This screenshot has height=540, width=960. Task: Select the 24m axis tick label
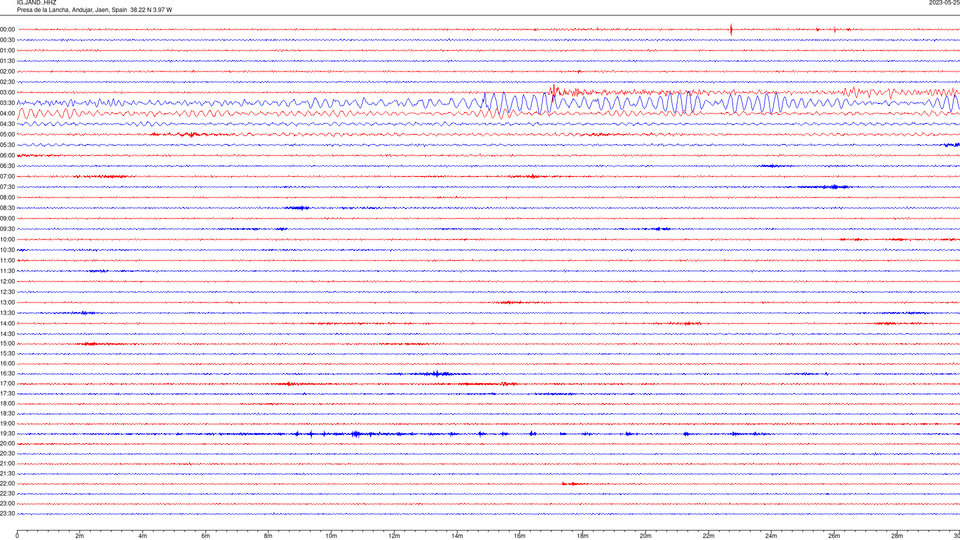tap(771, 536)
